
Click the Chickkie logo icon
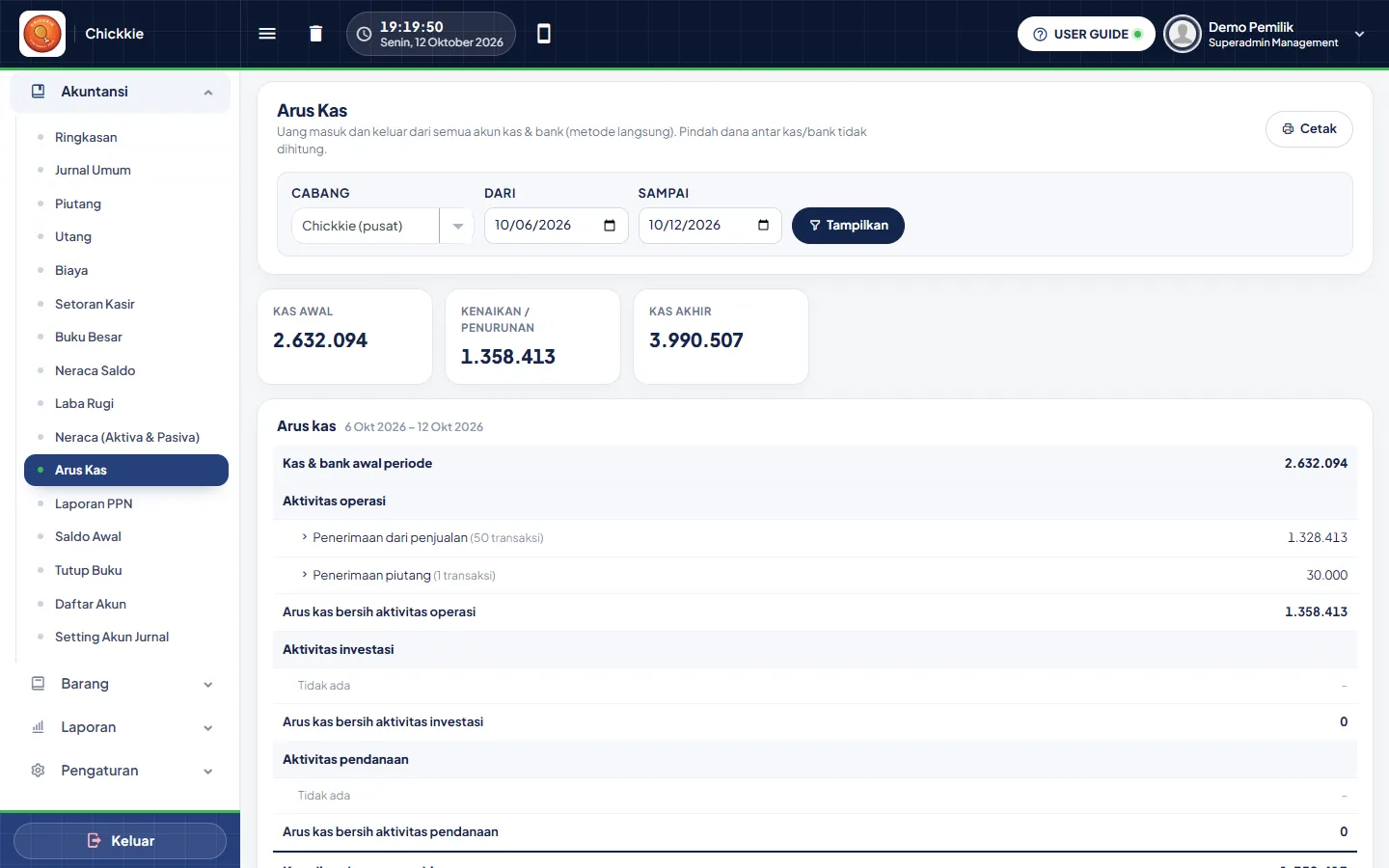point(42,34)
